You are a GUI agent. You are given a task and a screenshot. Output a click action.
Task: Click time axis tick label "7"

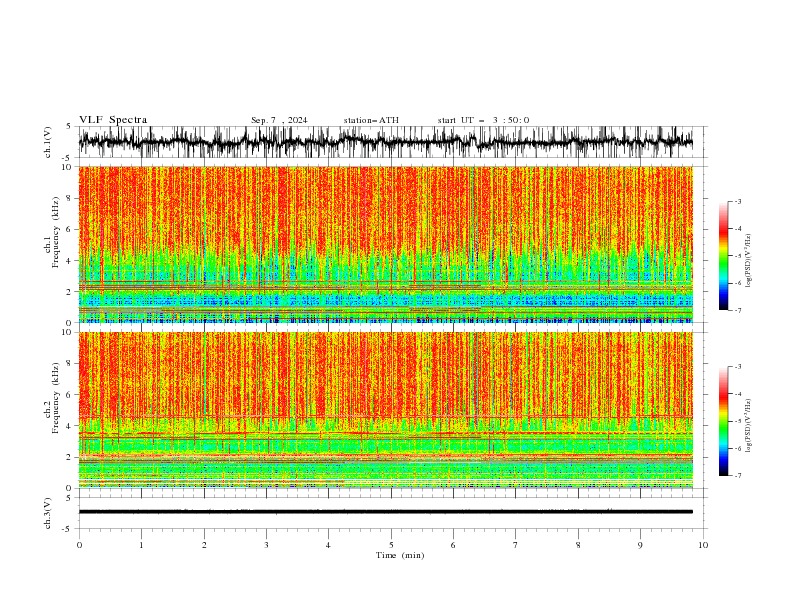pyautogui.click(x=516, y=545)
